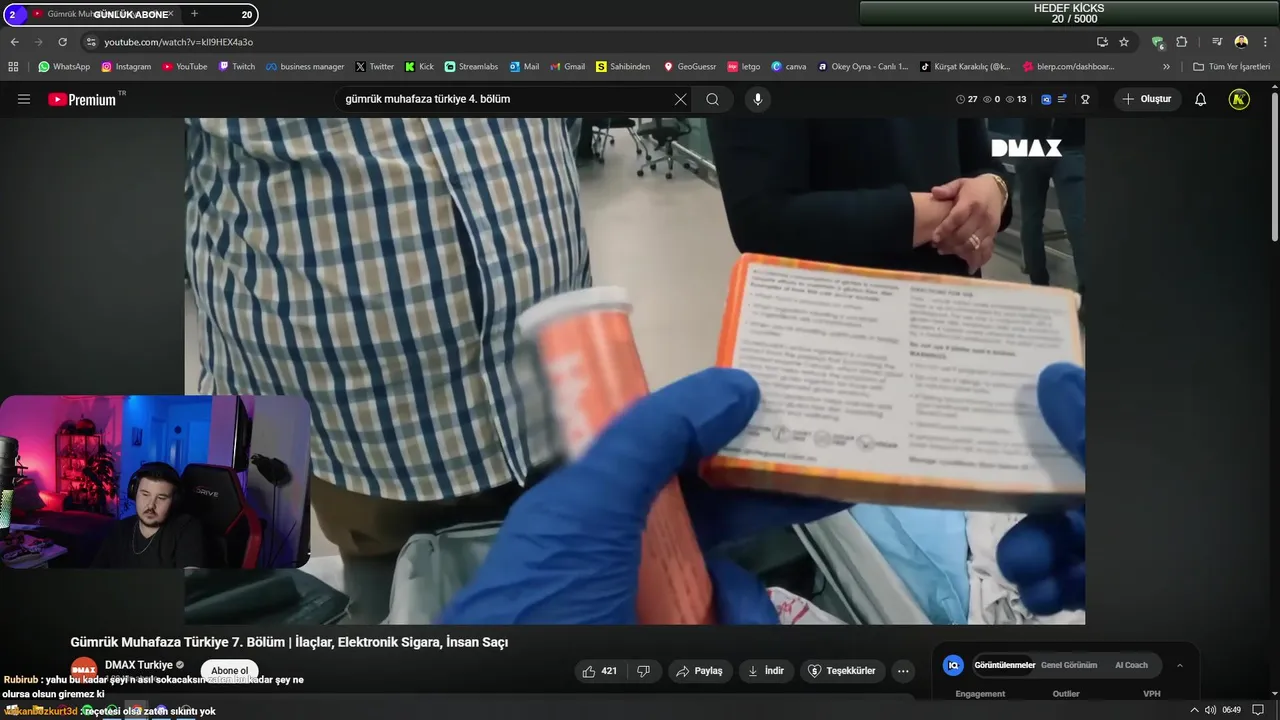Bookmark this page with star icon
The height and width of the screenshot is (720, 1280).
tap(1124, 42)
